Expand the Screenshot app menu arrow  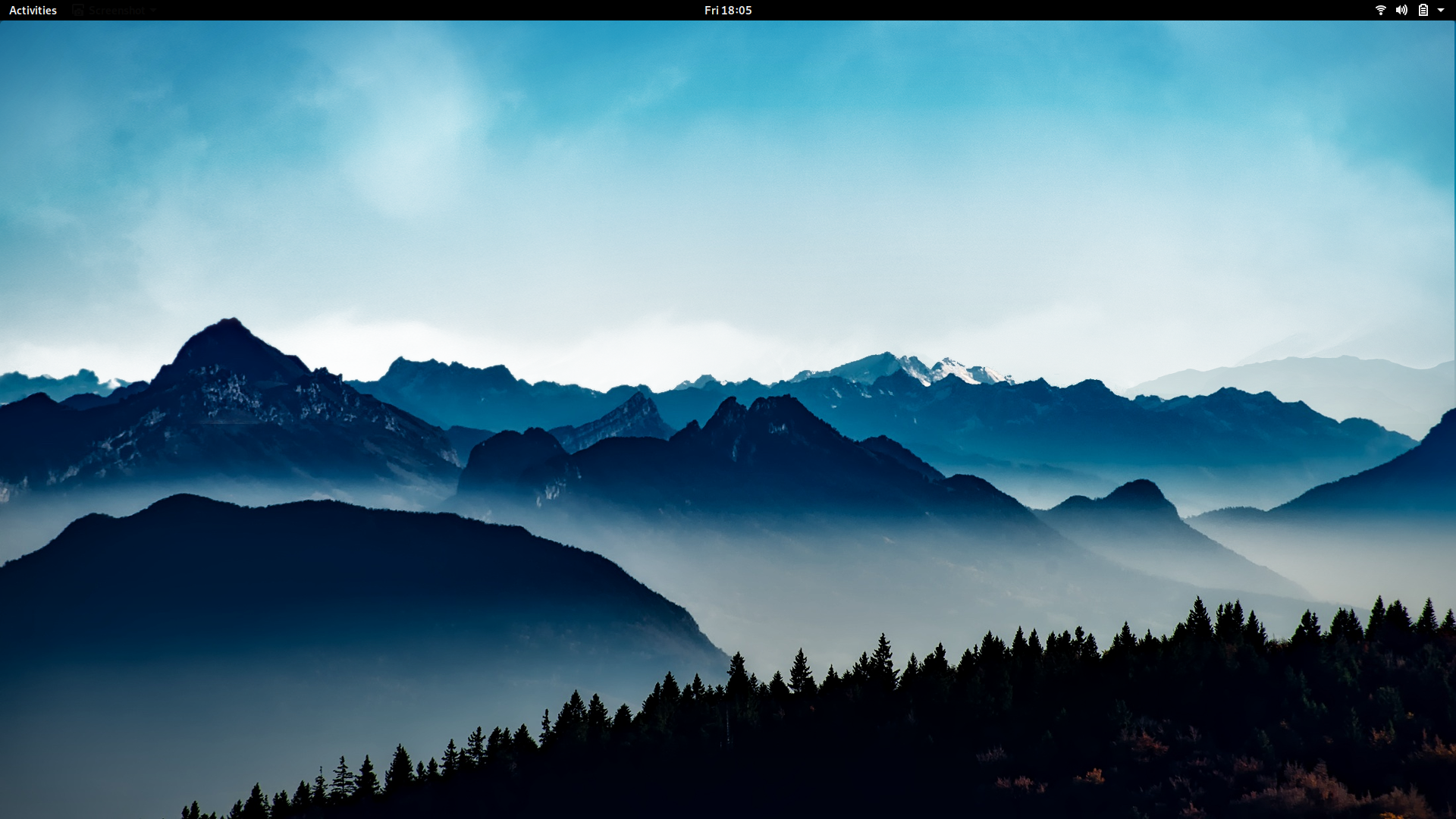153,10
